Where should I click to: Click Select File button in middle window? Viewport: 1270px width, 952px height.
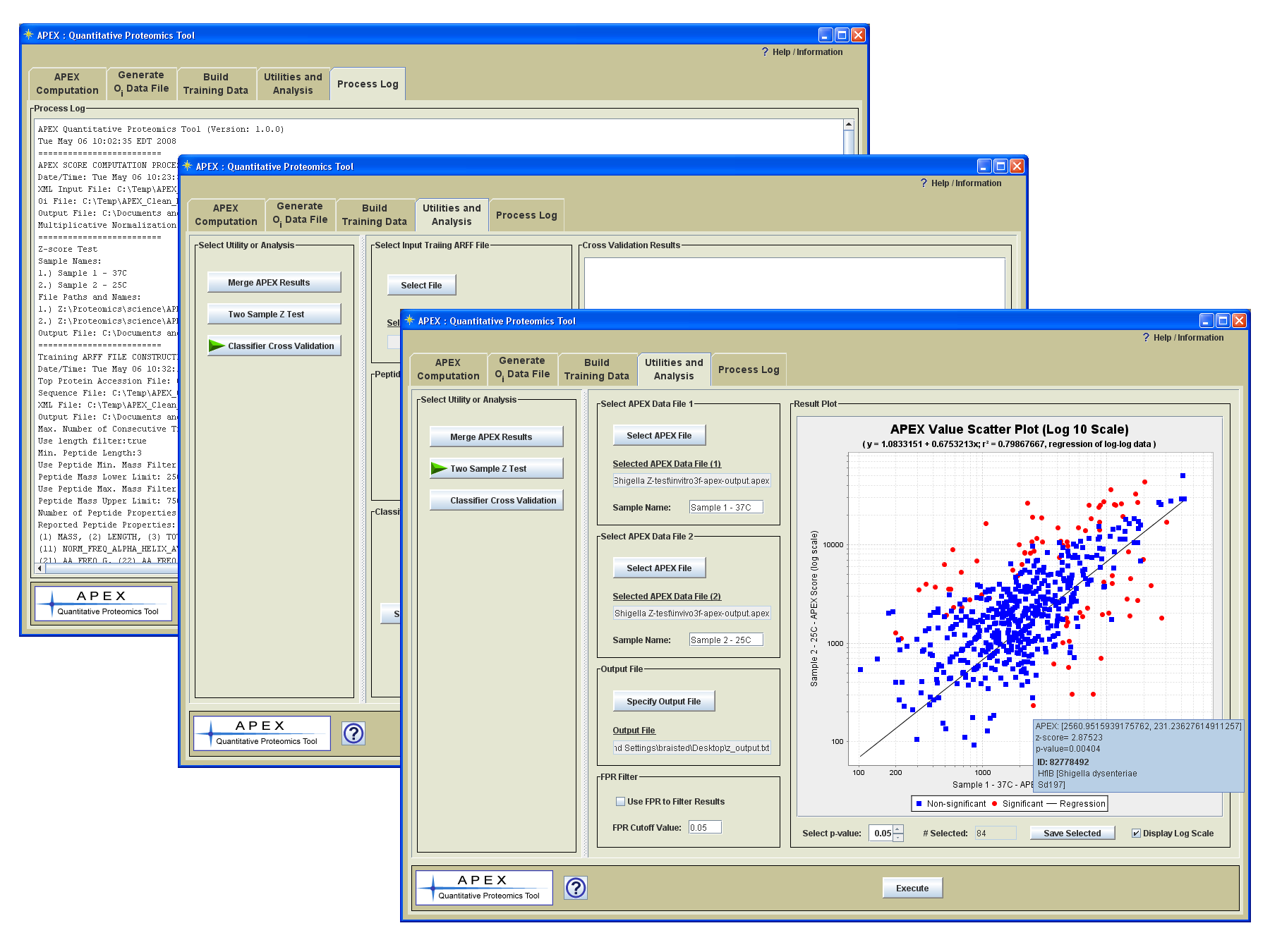point(421,286)
